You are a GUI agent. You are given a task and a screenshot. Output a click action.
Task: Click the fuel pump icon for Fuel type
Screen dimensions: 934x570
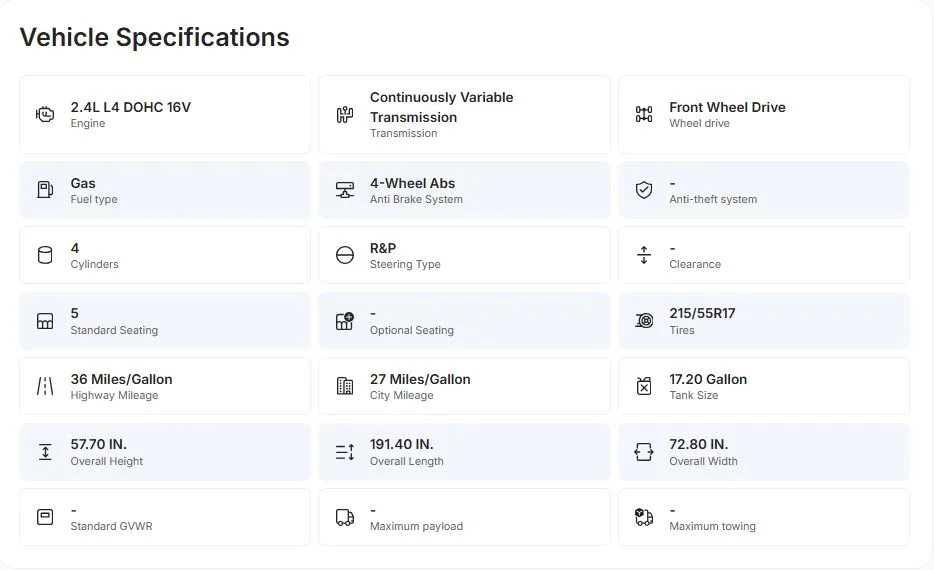pyautogui.click(x=45, y=190)
